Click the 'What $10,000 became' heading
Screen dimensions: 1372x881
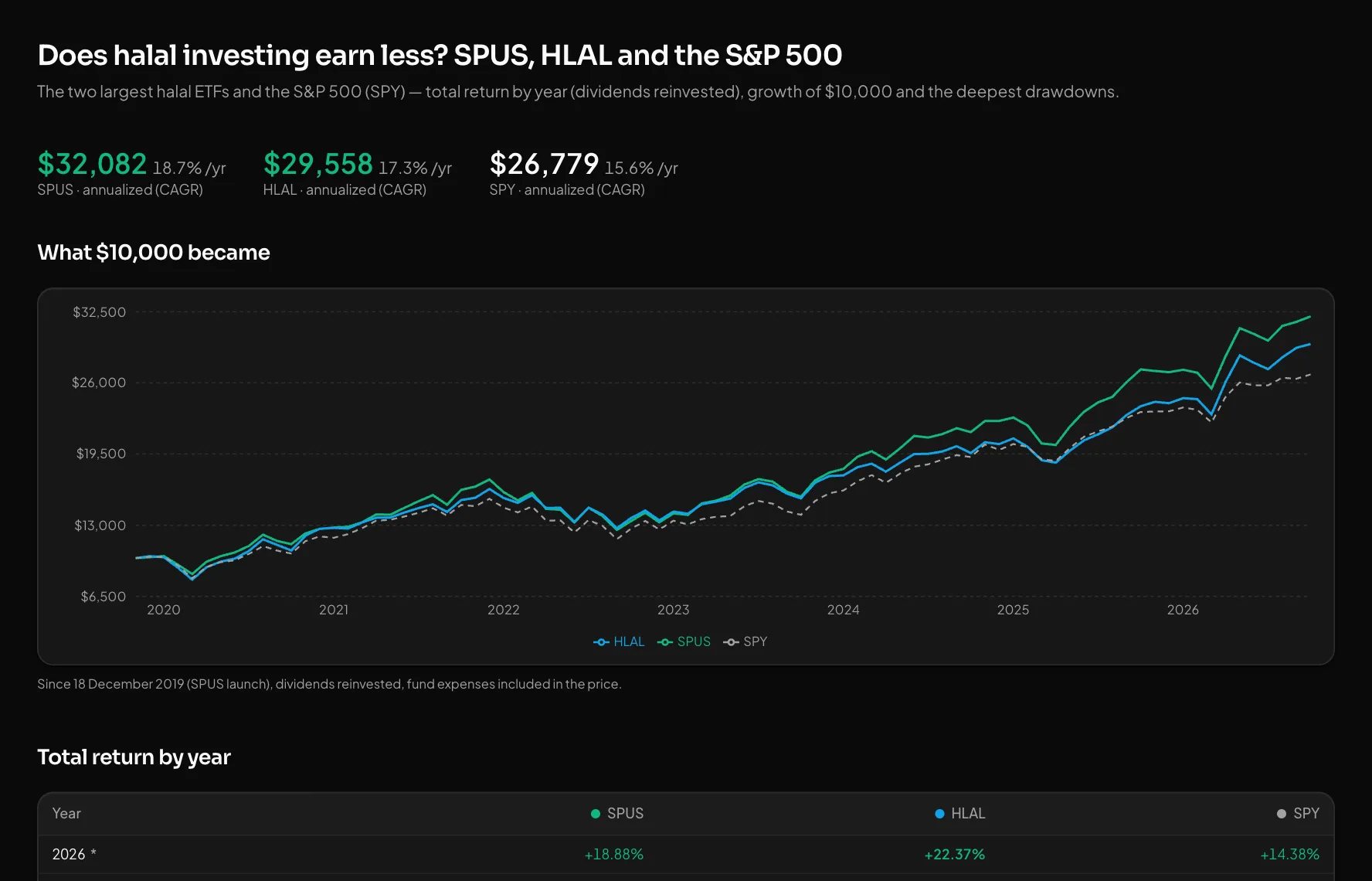click(154, 253)
